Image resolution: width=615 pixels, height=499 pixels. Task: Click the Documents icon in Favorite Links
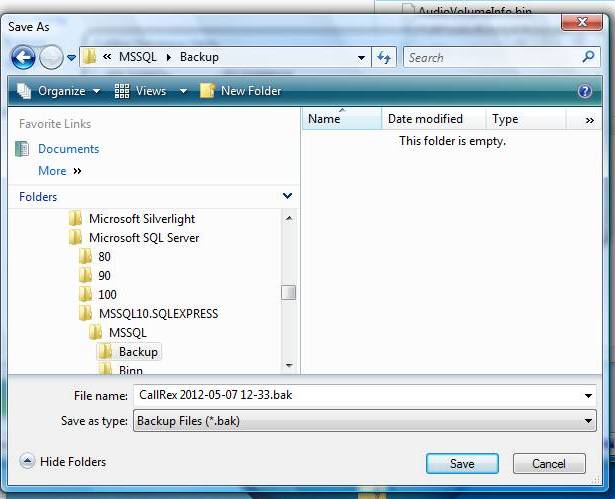(22, 149)
